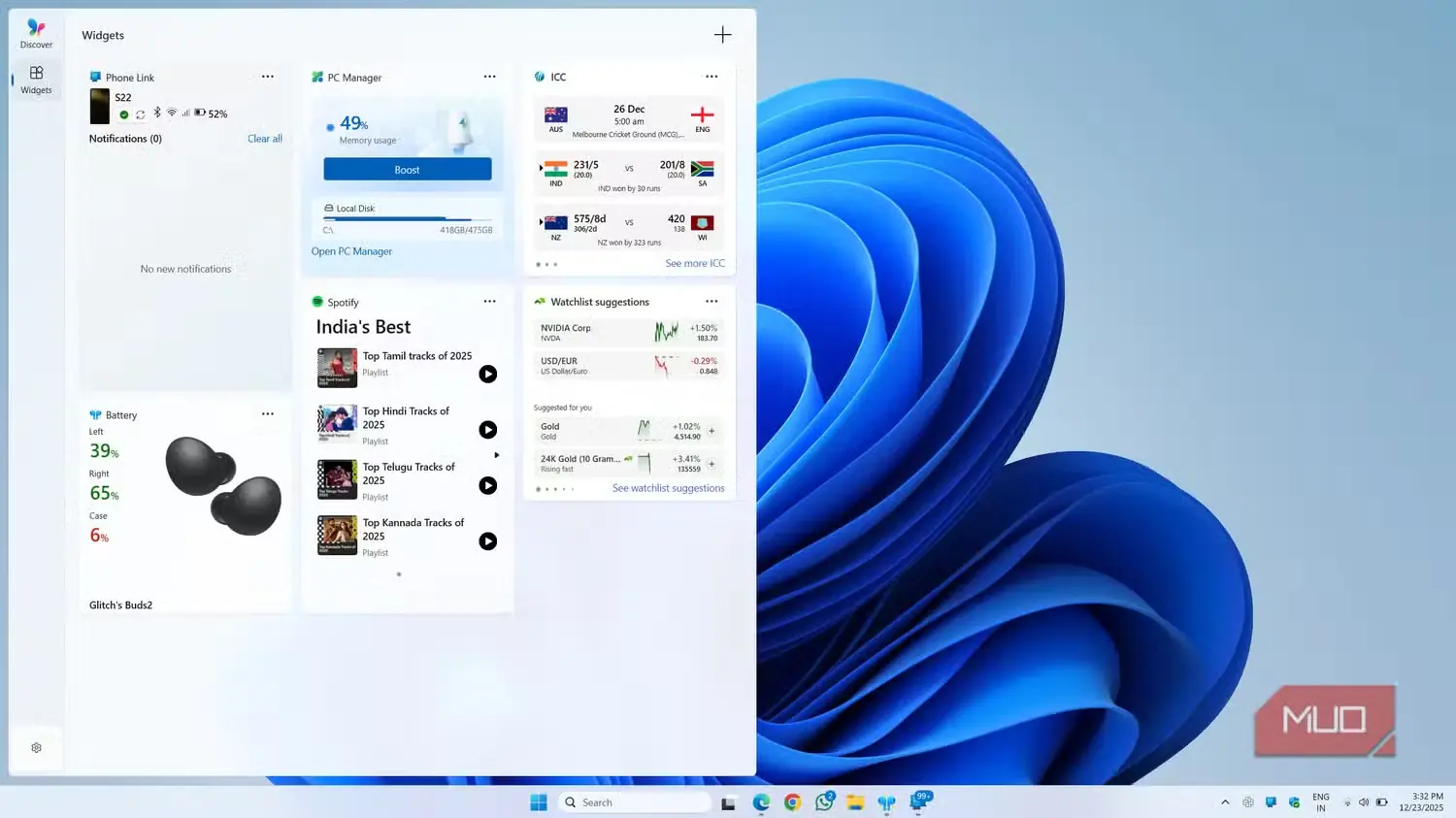Image resolution: width=1456 pixels, height=818 pixels.
Task: Clear all Phone Link notifications
Action: (264, 139)
